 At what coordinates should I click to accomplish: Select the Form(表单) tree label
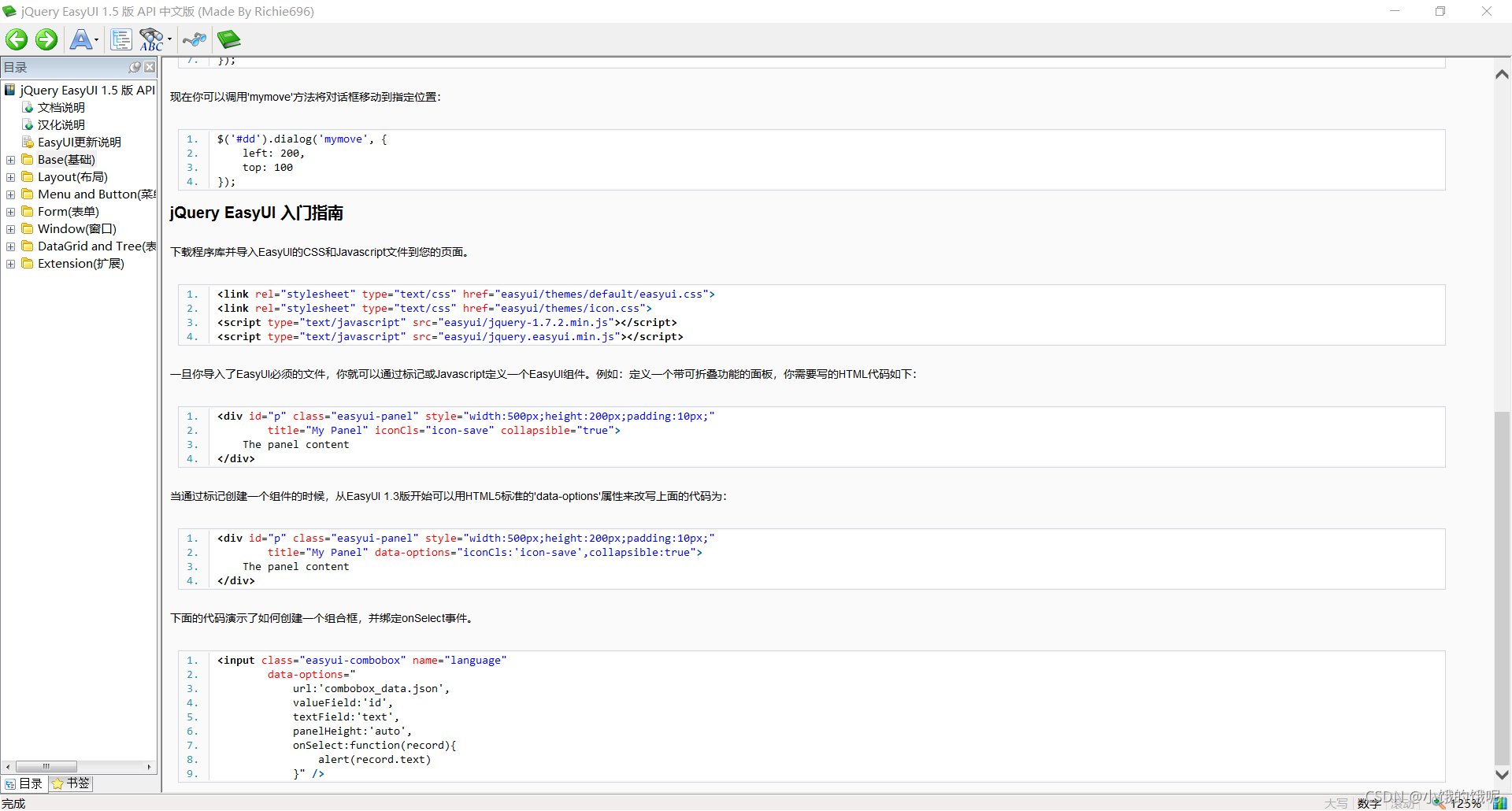69,212
